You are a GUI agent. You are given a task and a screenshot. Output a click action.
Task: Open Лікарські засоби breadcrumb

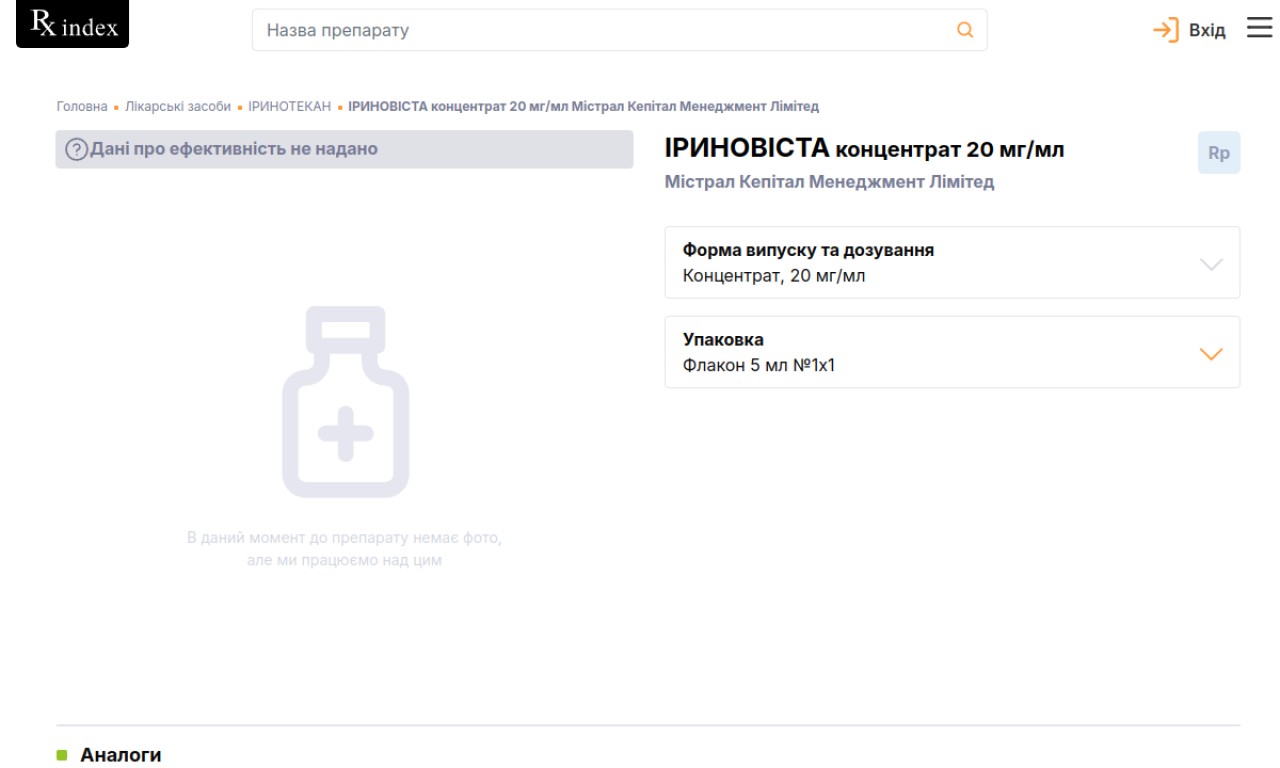178,106
